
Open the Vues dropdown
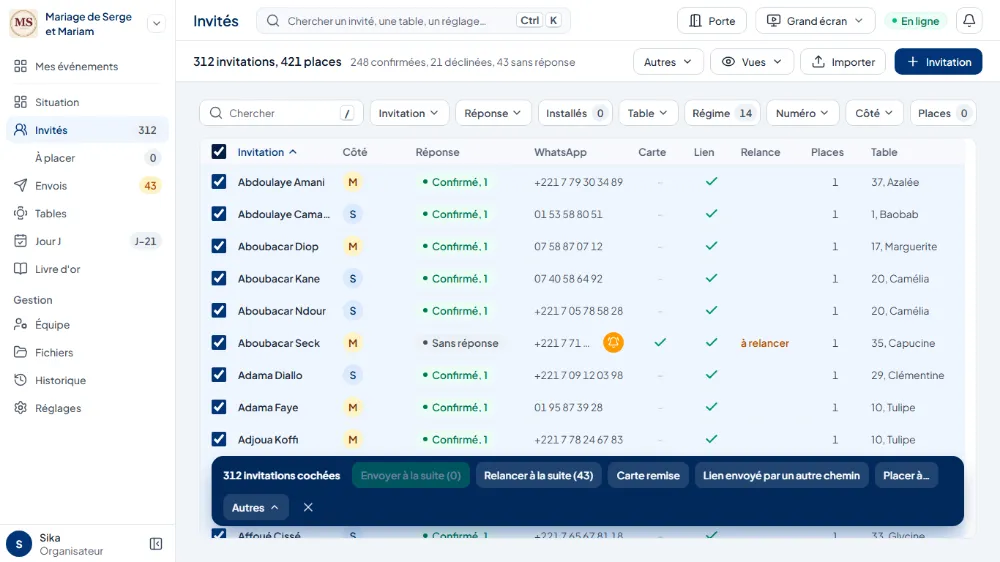(752, 62)
